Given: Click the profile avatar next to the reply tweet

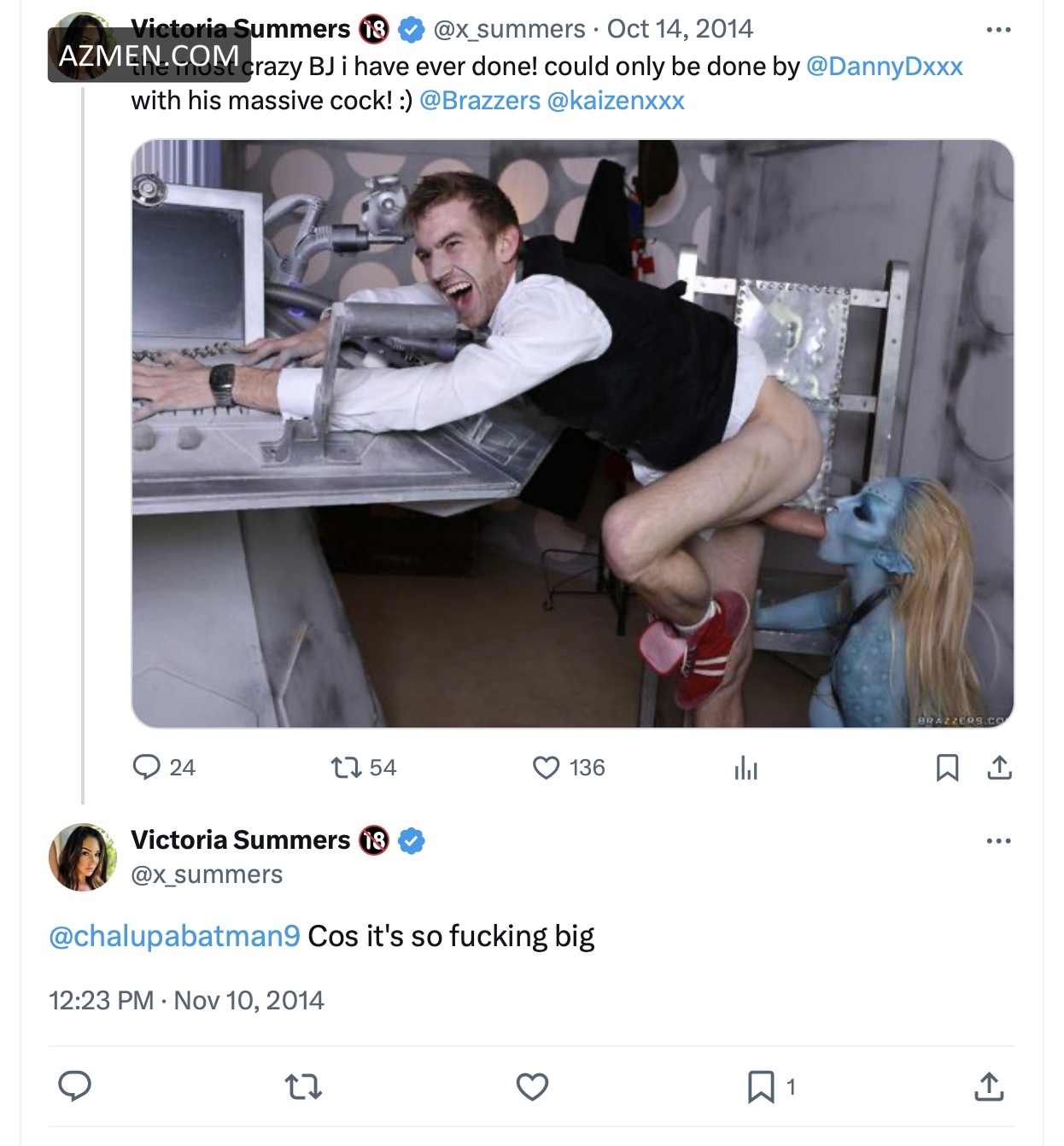Looking at the screenshot, I should point(83,857).
